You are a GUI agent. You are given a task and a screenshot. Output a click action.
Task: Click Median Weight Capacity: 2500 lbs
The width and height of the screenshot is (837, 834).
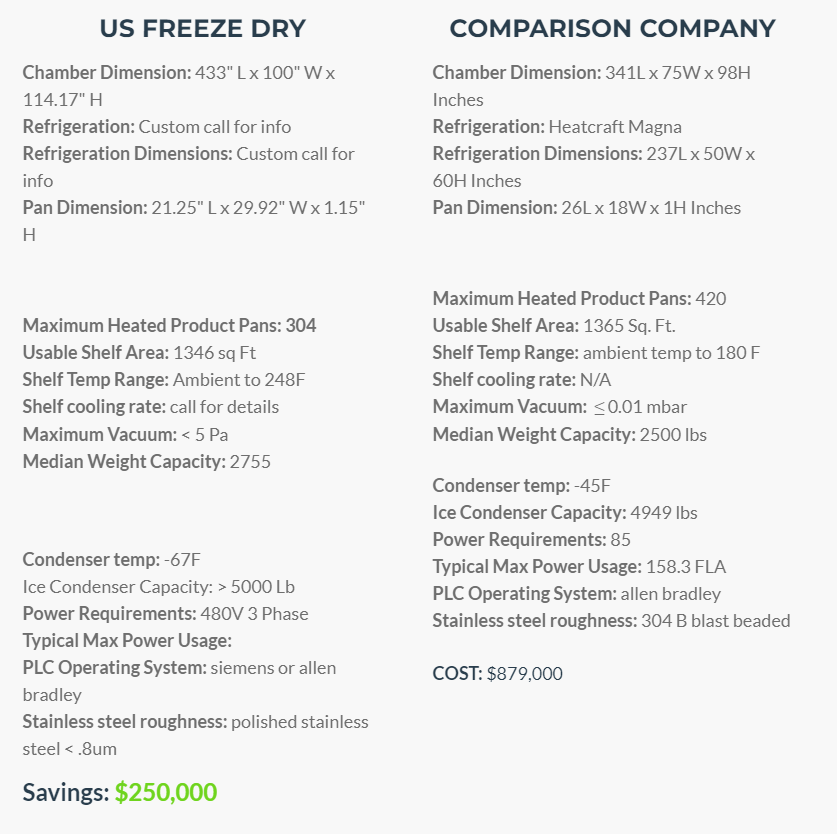[x=570, y=434]
